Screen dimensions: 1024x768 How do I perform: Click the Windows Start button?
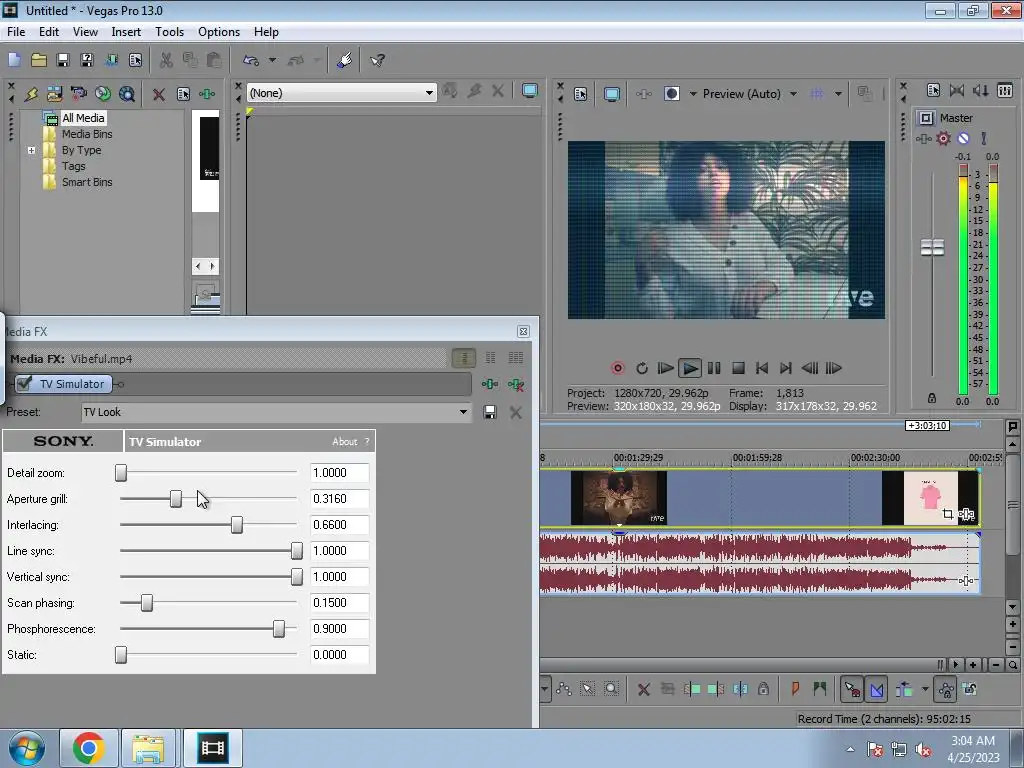tap(26, 748)
